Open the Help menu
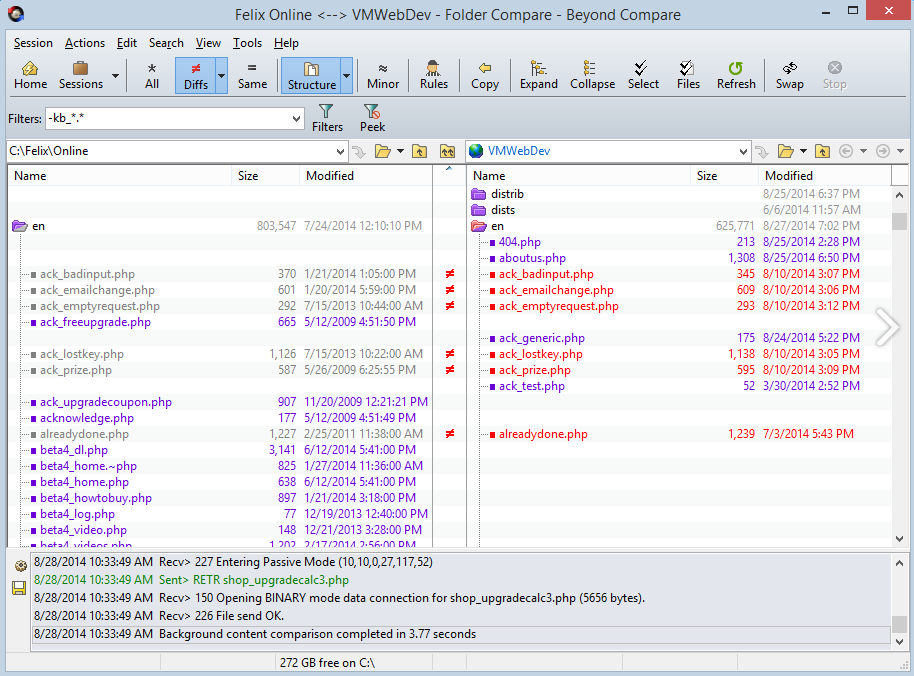 (x=286, y=43)
